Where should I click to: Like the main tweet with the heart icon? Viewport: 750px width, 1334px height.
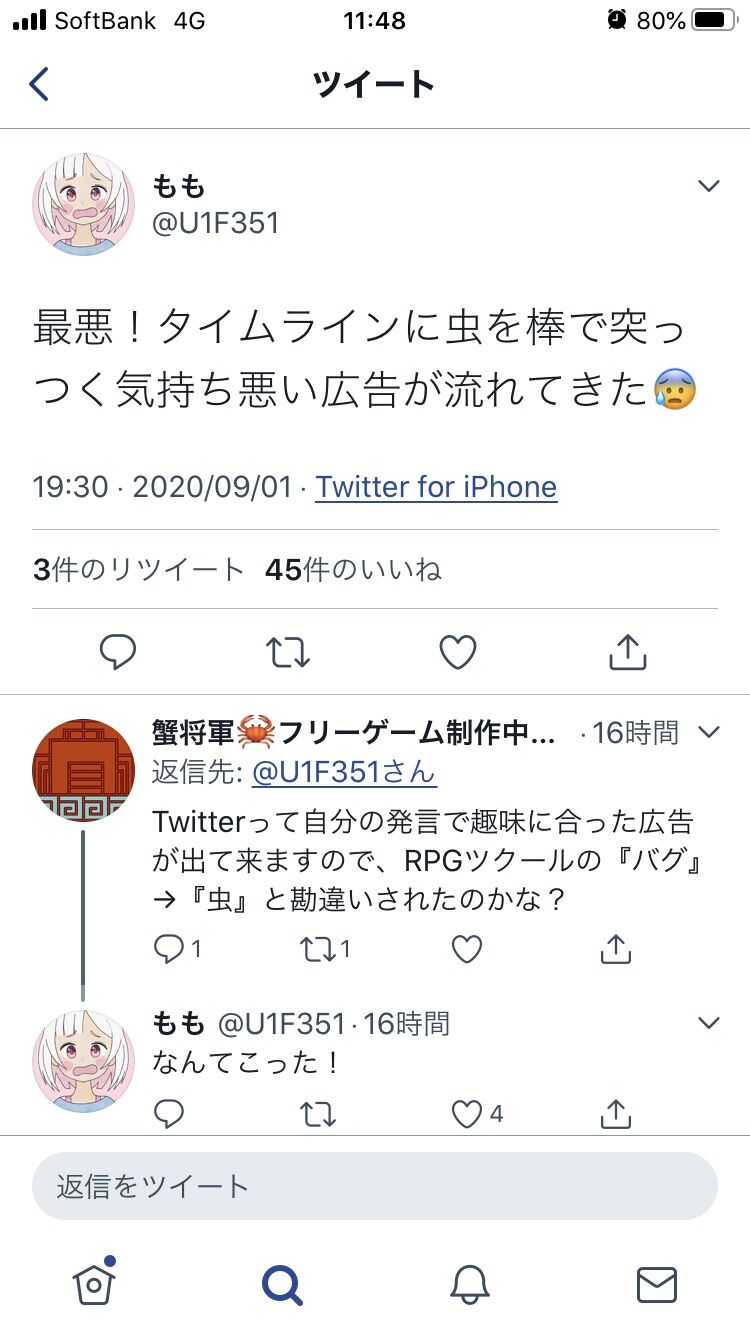pos(458,653)
